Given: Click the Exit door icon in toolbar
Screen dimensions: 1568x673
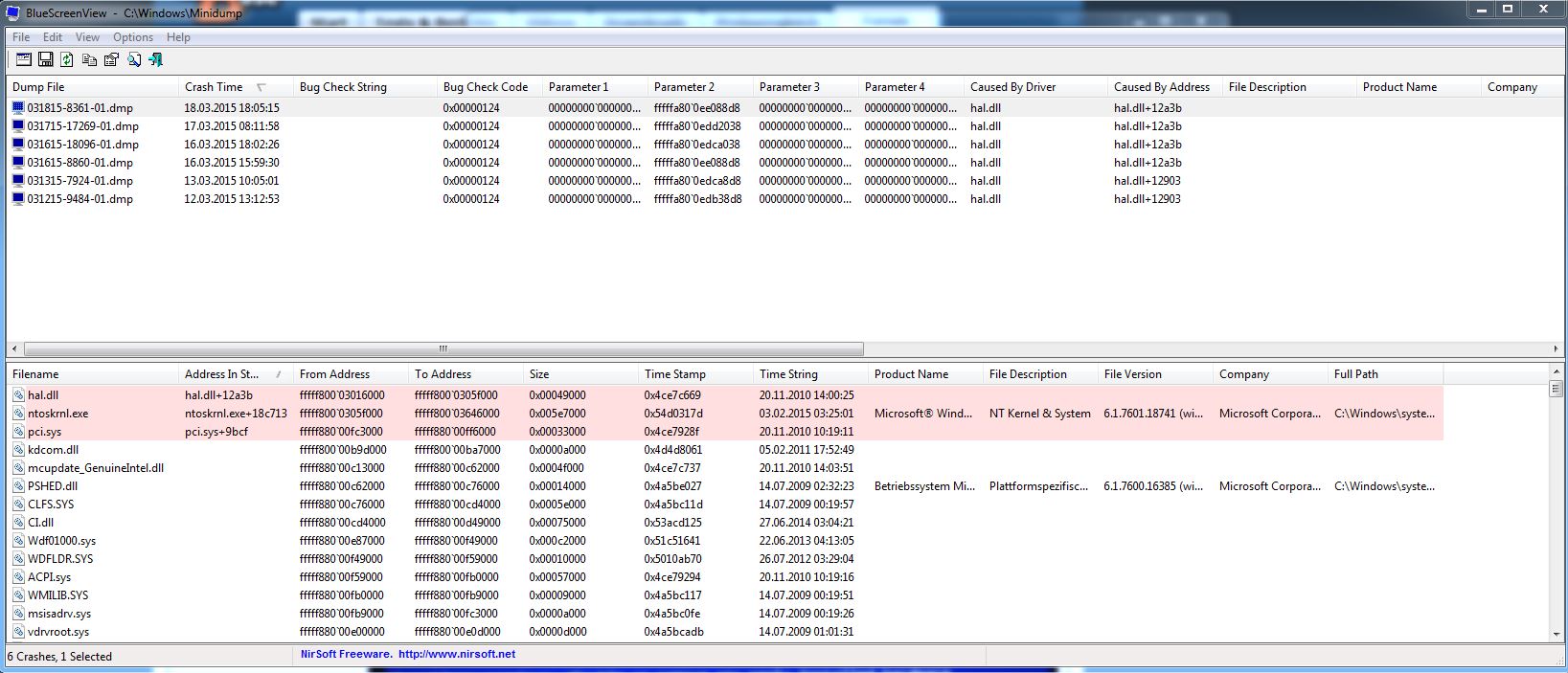Looking at the screenshot, I should [x=155, y=59].
